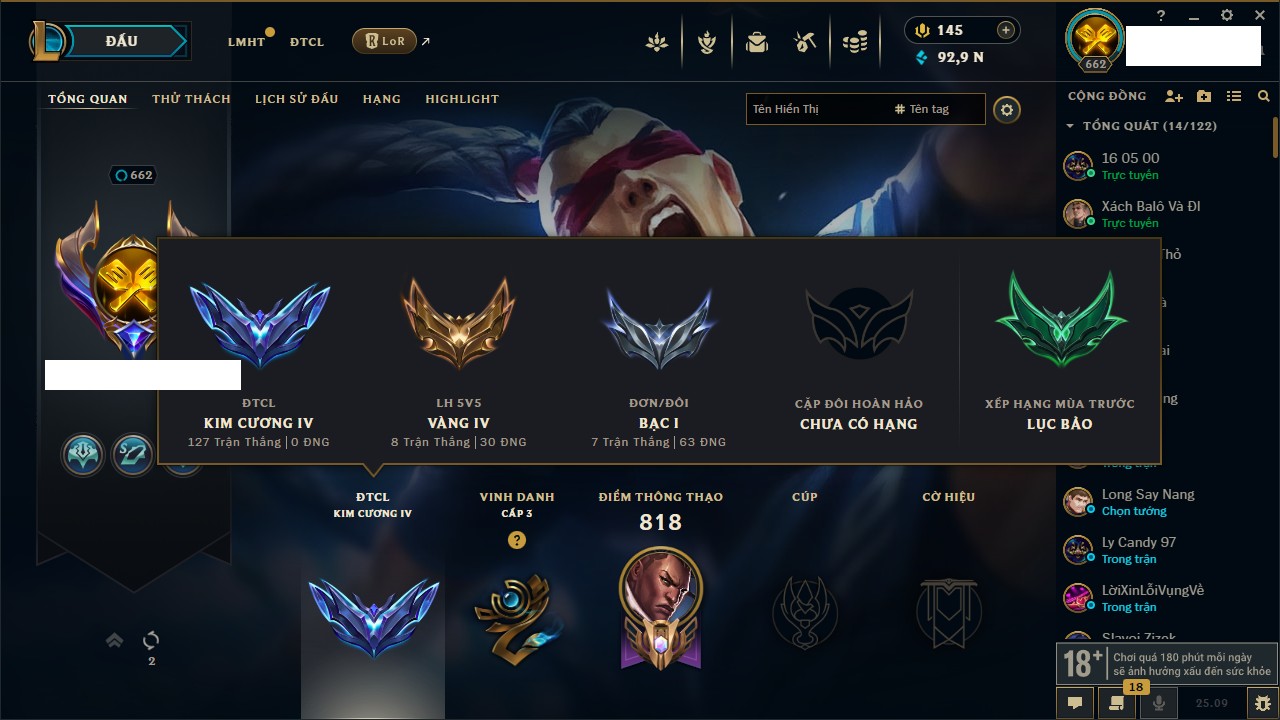Click the plus button to buy RP
1280x720 pixels.
[x=1006, y=30]
